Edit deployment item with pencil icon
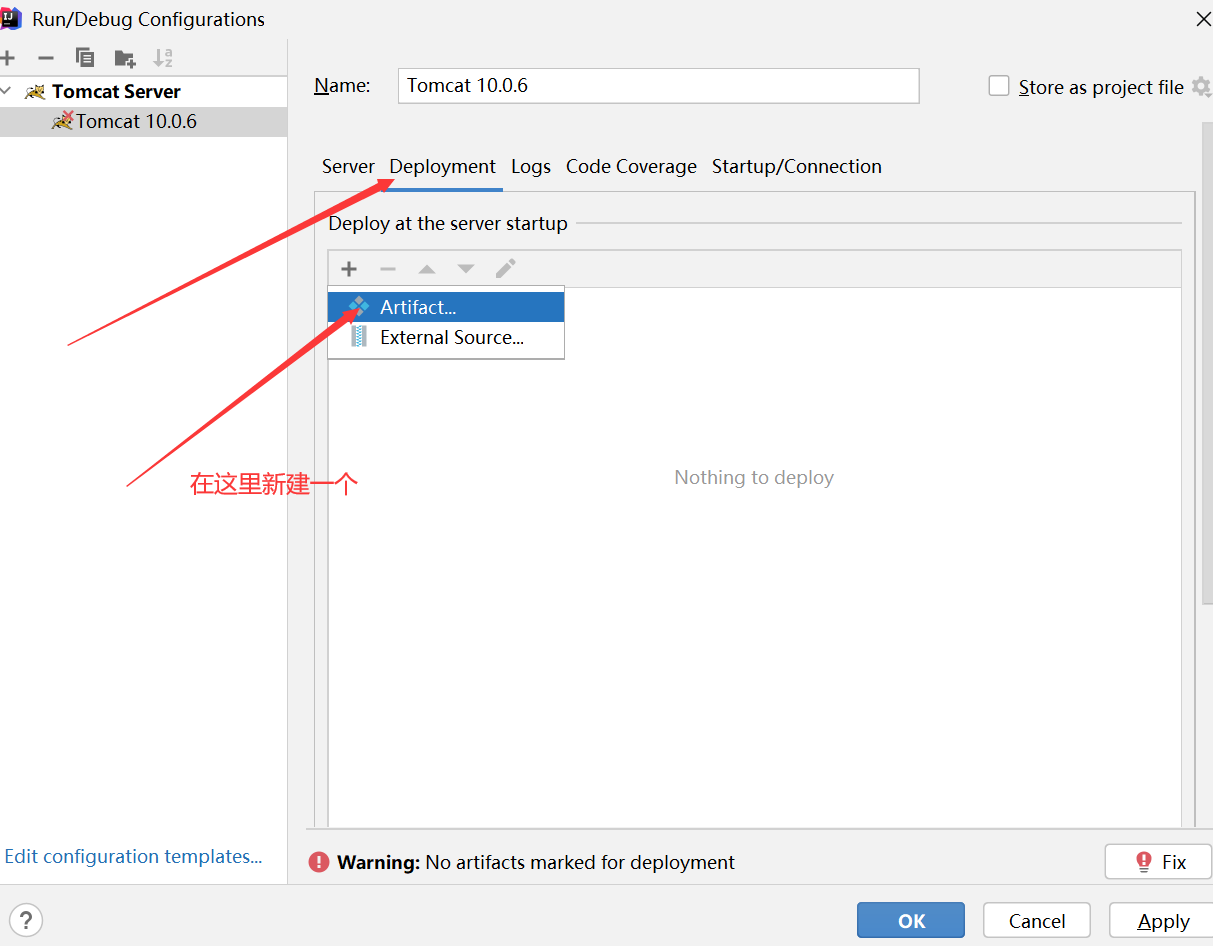This screenshot has height=946, width=1213. (505, 268)
